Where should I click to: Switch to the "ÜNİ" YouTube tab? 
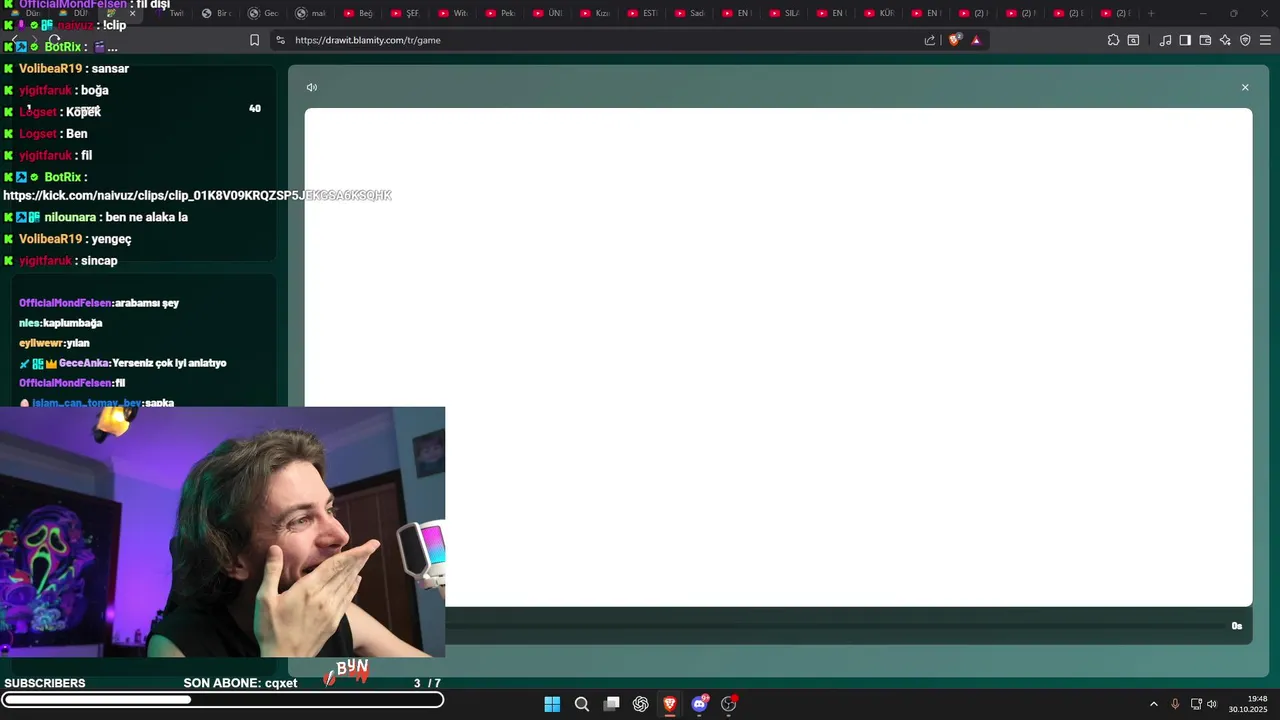pos(549,13)
